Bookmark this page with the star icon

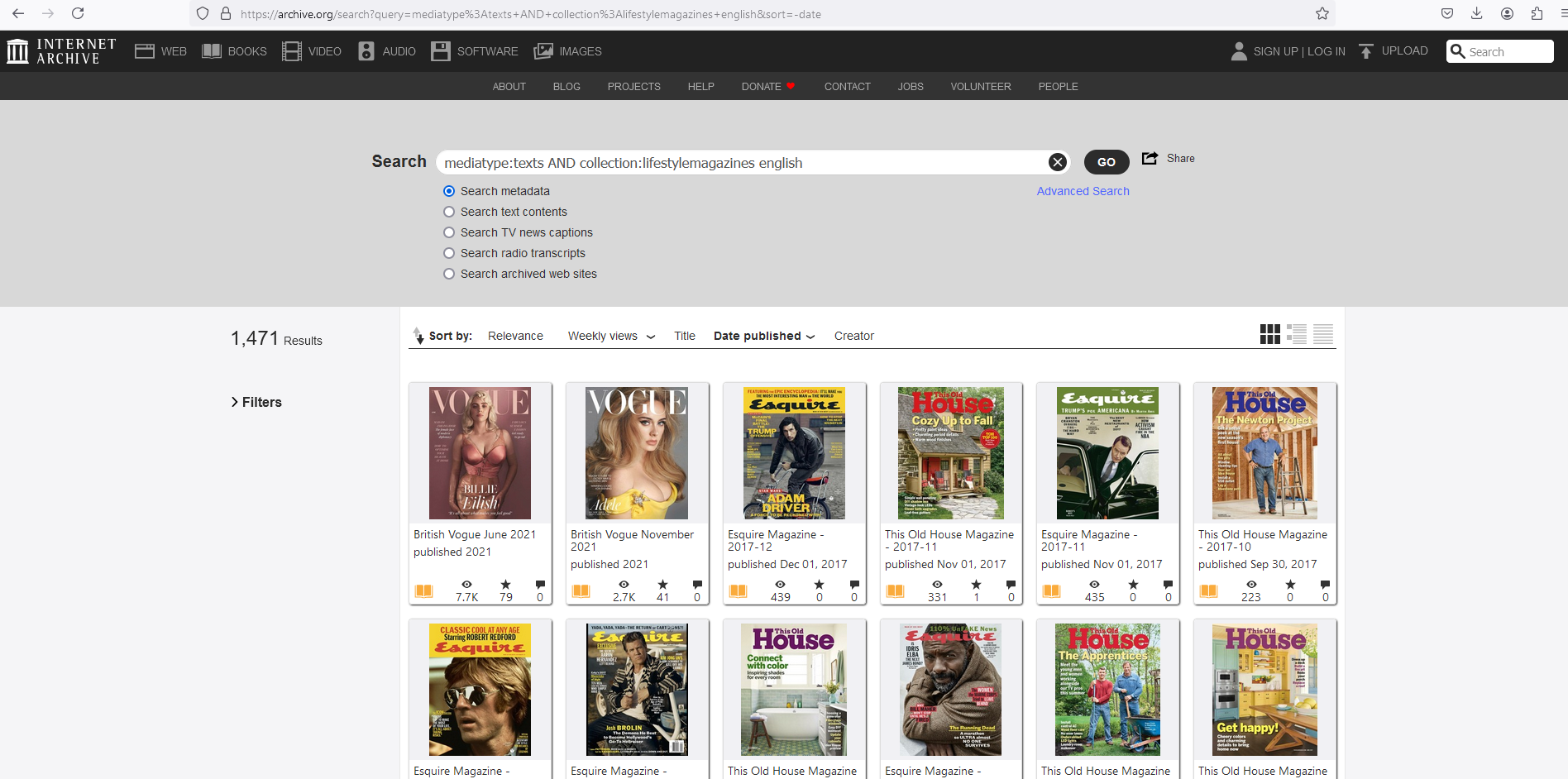pyautogui.click(x=1322, y=13)
